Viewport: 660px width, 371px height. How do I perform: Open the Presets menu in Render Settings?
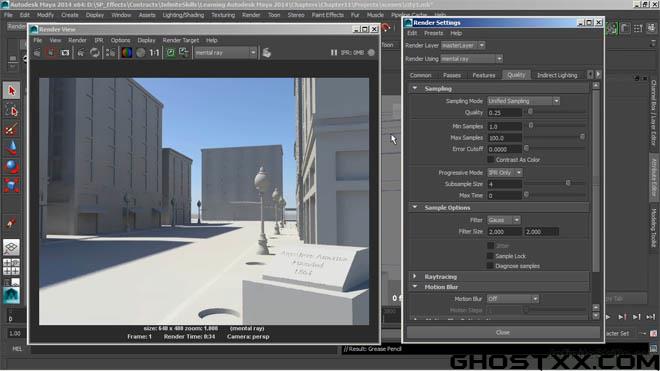(x=434, y=33)
